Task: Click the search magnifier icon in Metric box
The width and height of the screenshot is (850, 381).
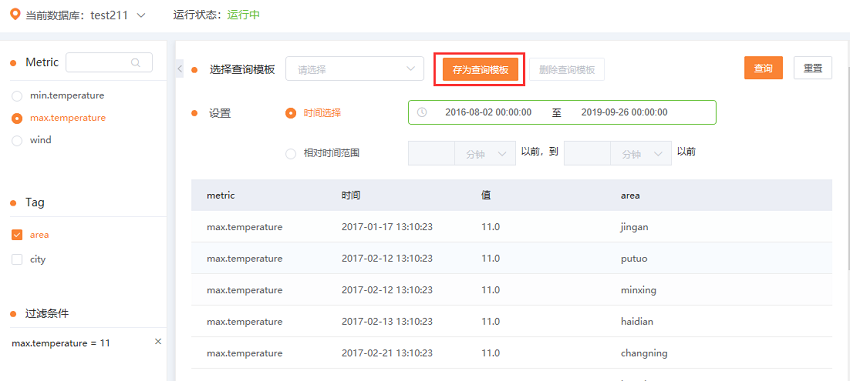Action: pos(136,62)
